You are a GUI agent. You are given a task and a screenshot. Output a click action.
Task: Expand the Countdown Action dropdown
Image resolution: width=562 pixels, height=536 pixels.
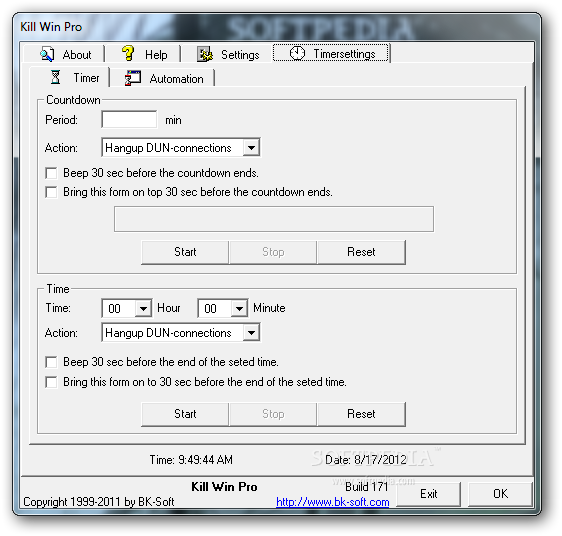pyautogui.click(x=251, y=148)
